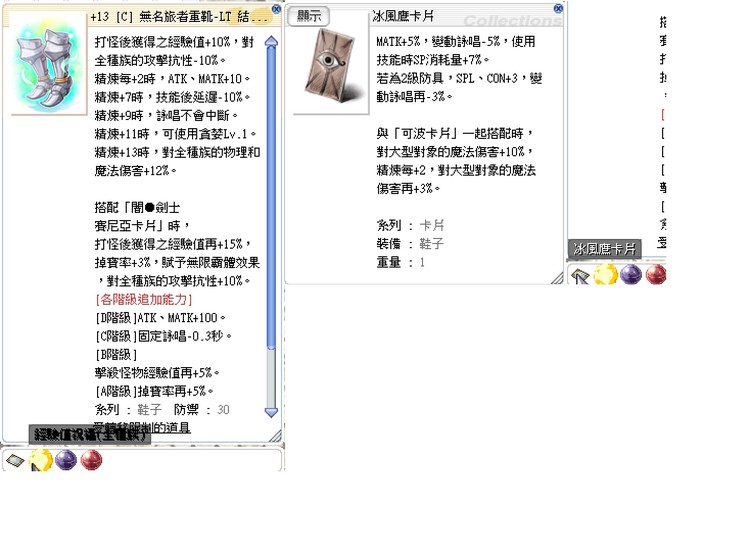
Task: Click the +13 [C] 無名旅者重靴-LT title text
Action: (179, 17)
